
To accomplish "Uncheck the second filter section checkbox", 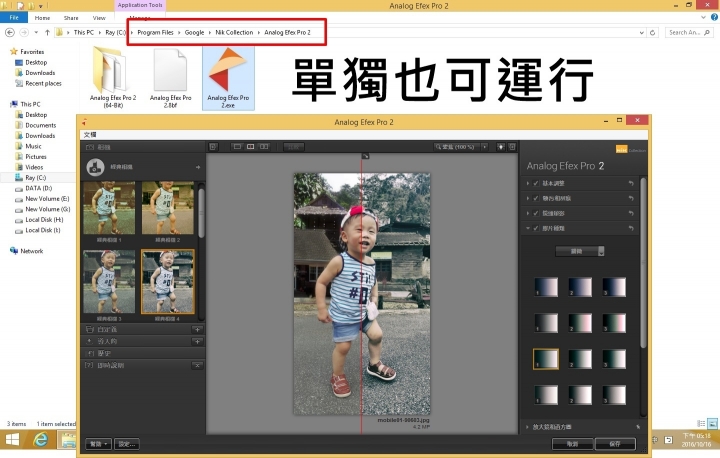I will point(536,198).
